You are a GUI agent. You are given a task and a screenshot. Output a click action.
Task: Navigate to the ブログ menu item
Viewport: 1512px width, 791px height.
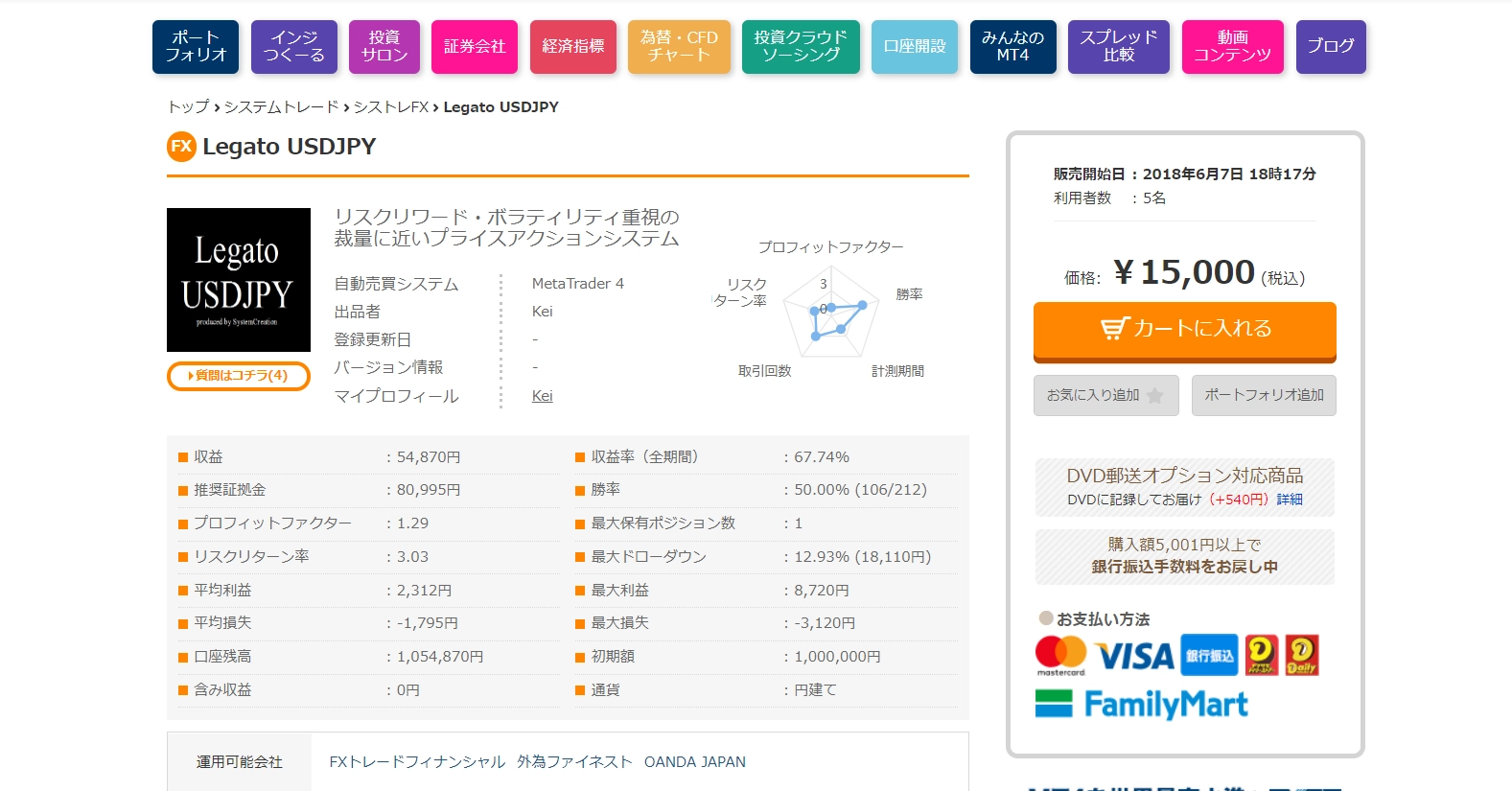pos(1330,47)
